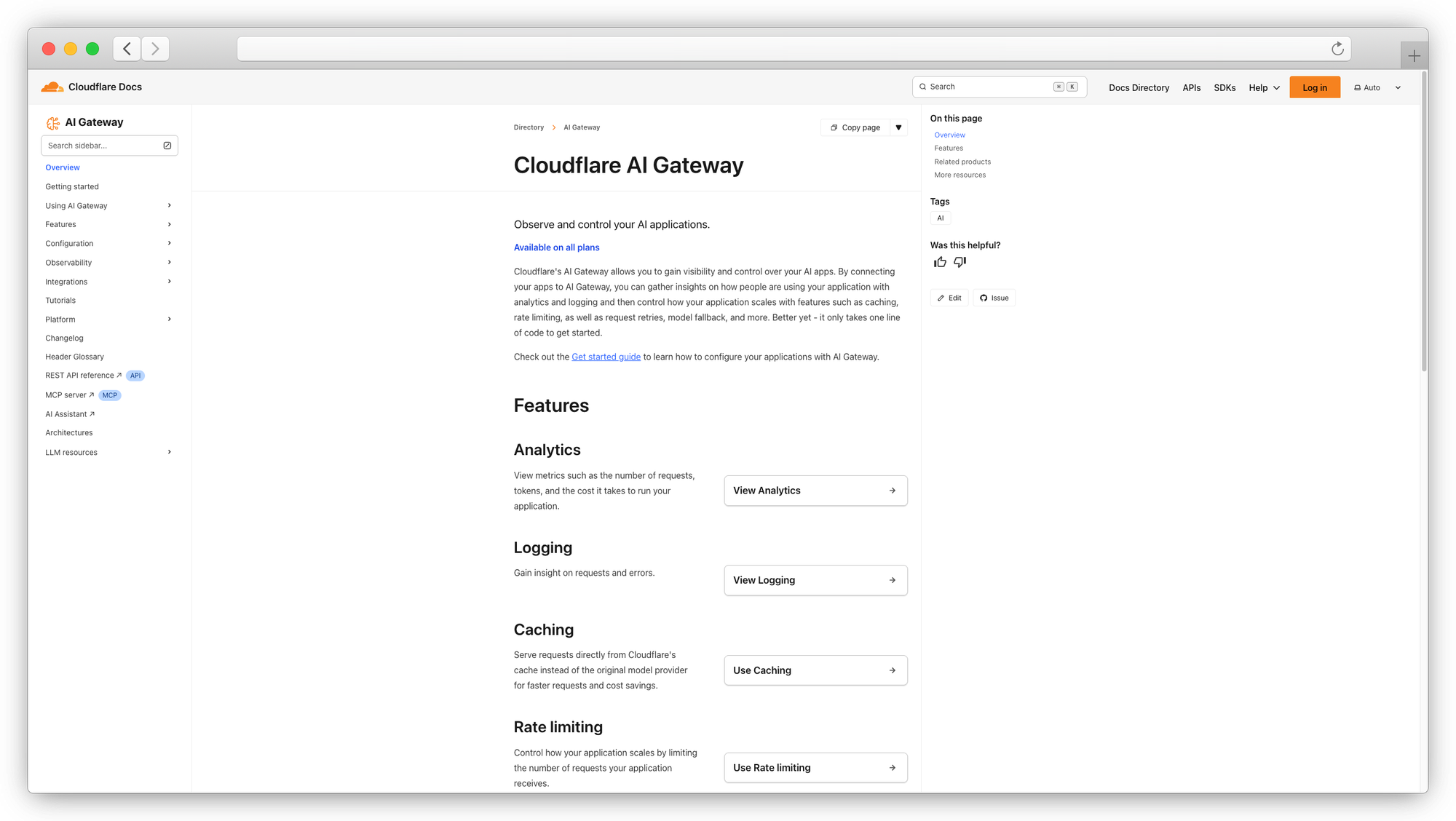Viewport: 1456px width, 821px height.
Task: Expand the Observability sidebar section
Action: click(x=170, y=263)
